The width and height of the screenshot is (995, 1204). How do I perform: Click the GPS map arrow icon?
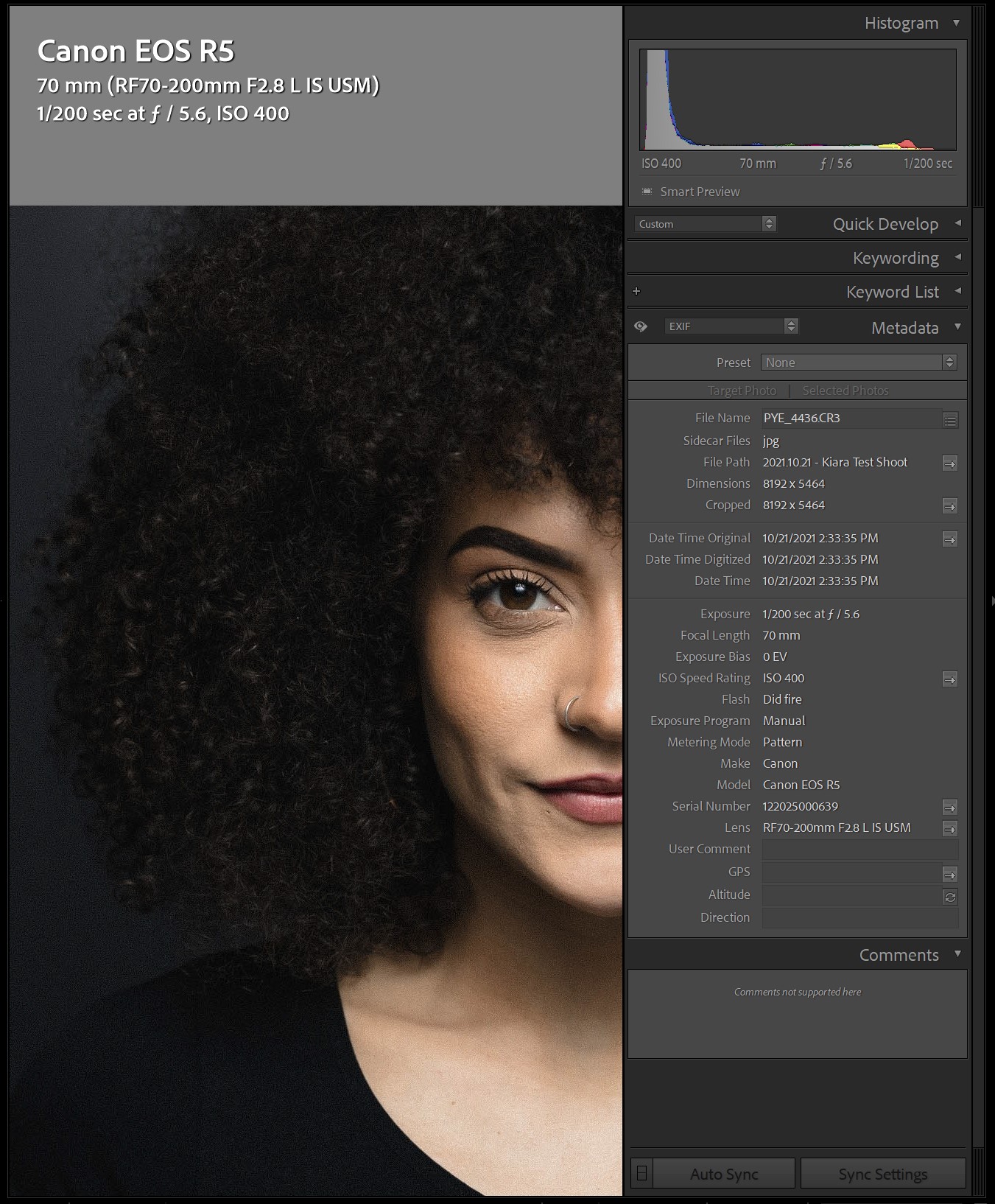pos(950,874)
